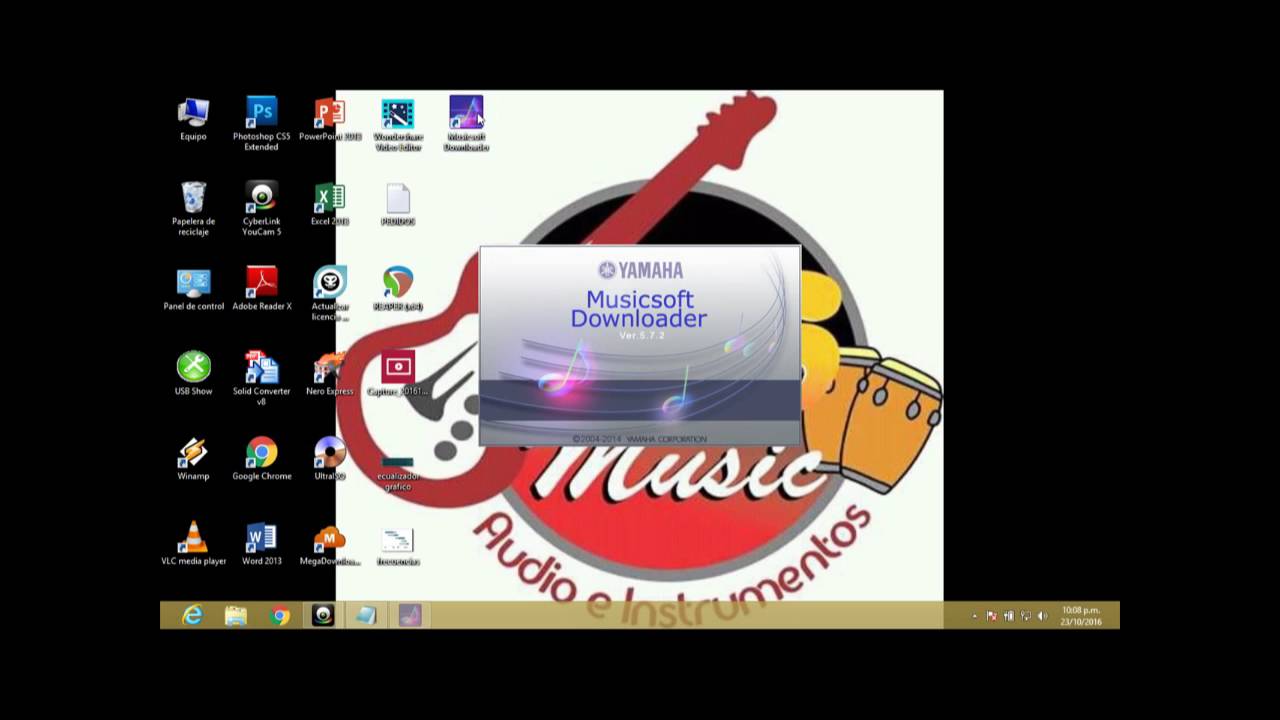
Task: Click the notepad-style taskbar icon
Action: pyautogui.click(x=367, y=616)
